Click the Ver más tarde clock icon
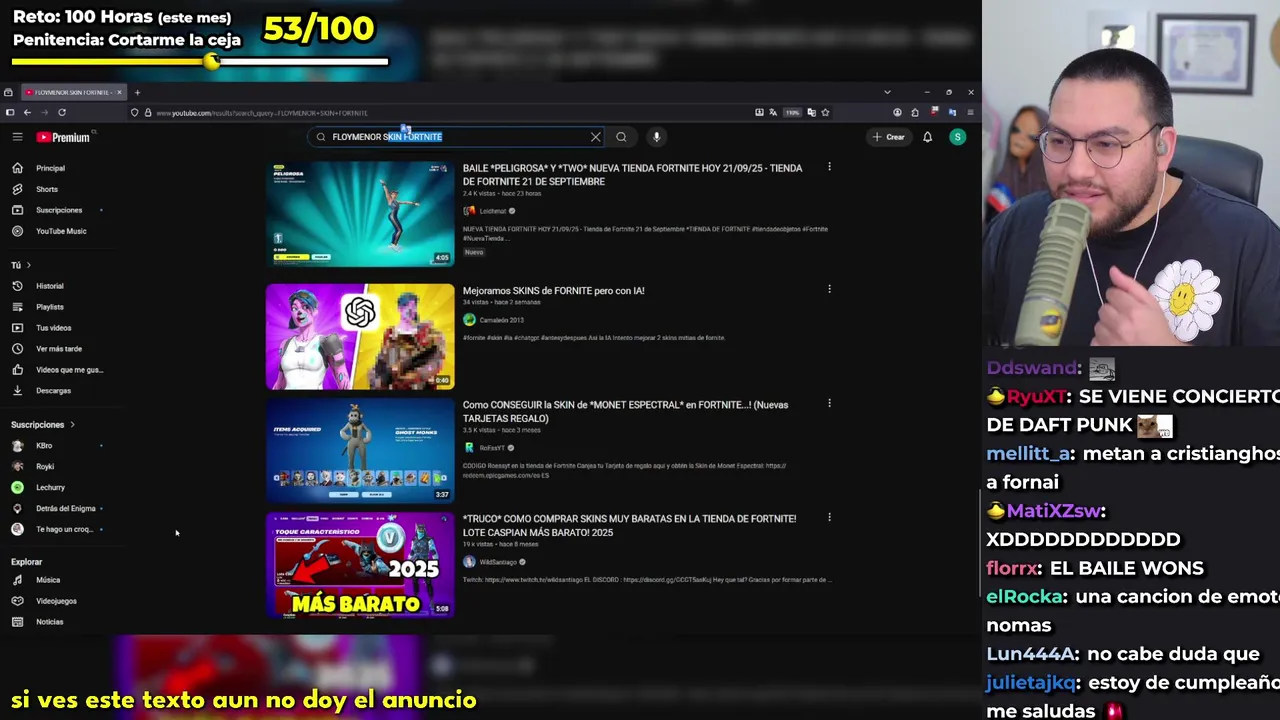Viewport: 1280px width, 720px height. [17, 349]
